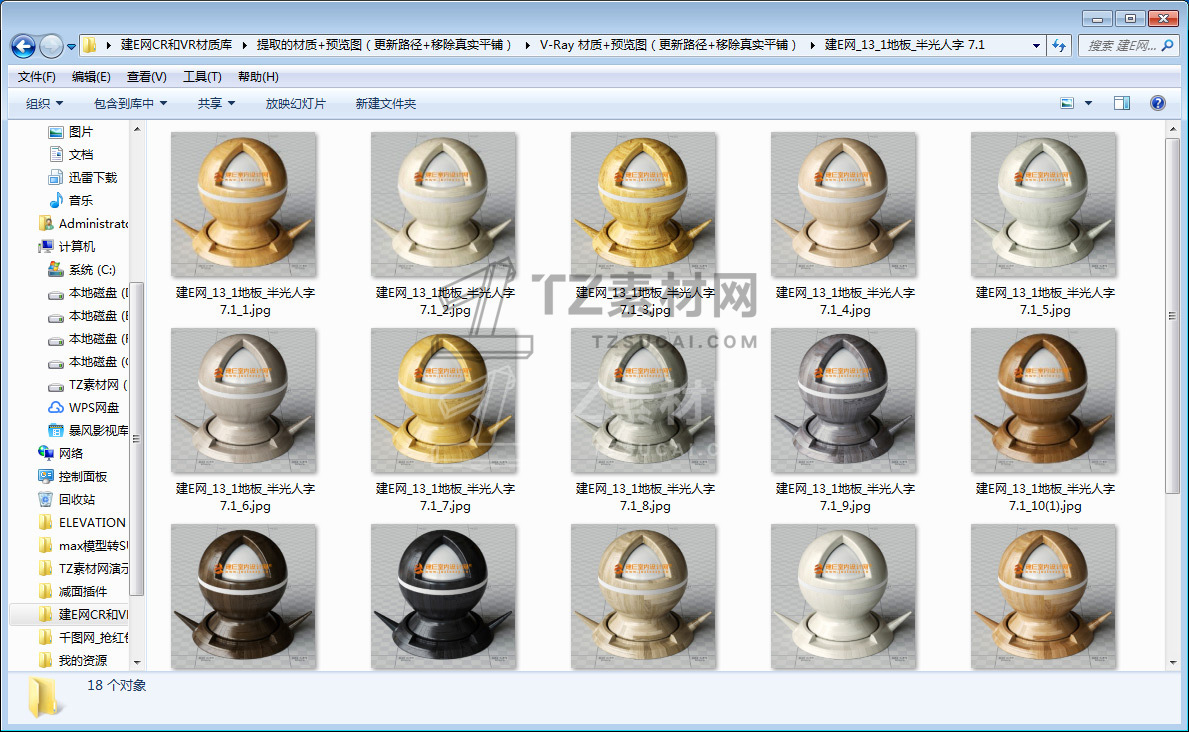Open 控制面板 in navigation pane
1189x732 pixels.
(82, 476)
